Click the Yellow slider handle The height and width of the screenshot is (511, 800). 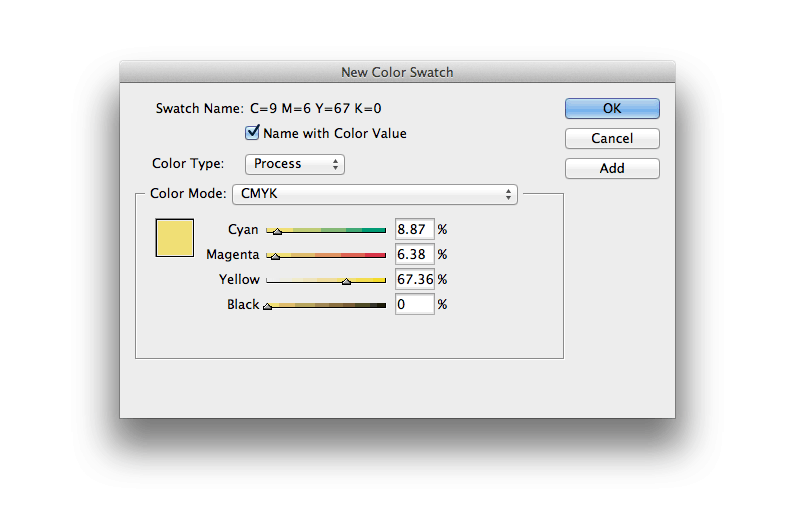click(x=346, y=282)
